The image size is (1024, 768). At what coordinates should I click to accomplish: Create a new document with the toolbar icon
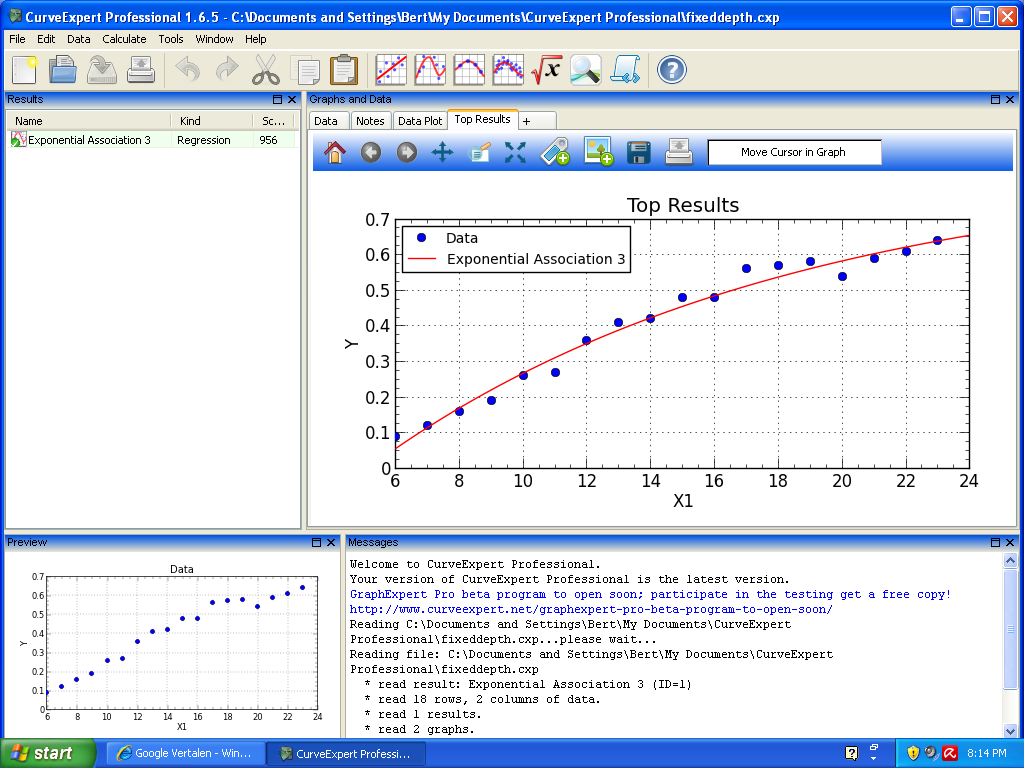(x=24, y=70)
